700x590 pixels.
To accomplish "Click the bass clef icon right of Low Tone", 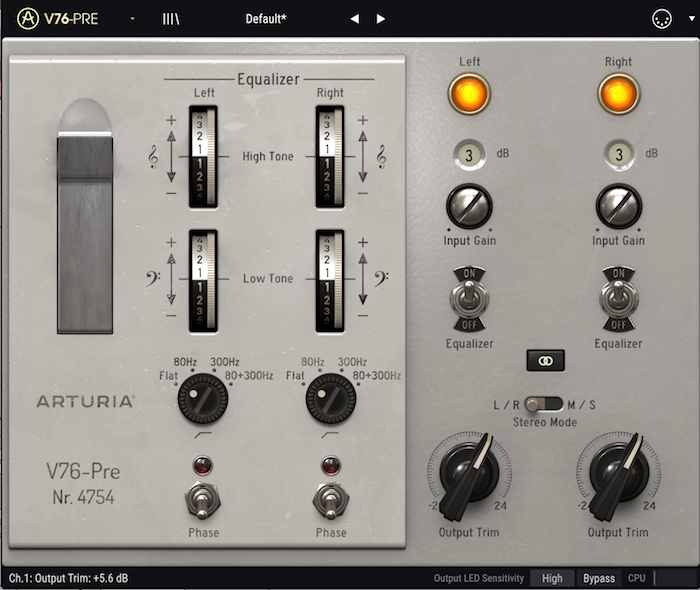I will click(381, 278).
